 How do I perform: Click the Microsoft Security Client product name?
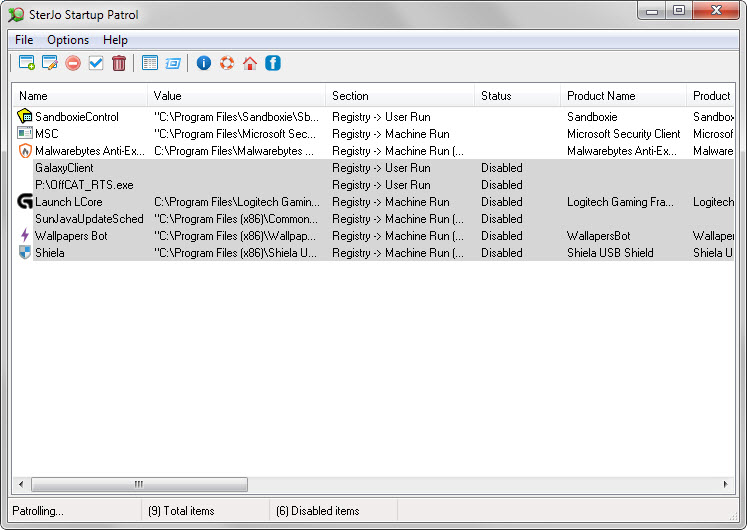pos(624,134)
